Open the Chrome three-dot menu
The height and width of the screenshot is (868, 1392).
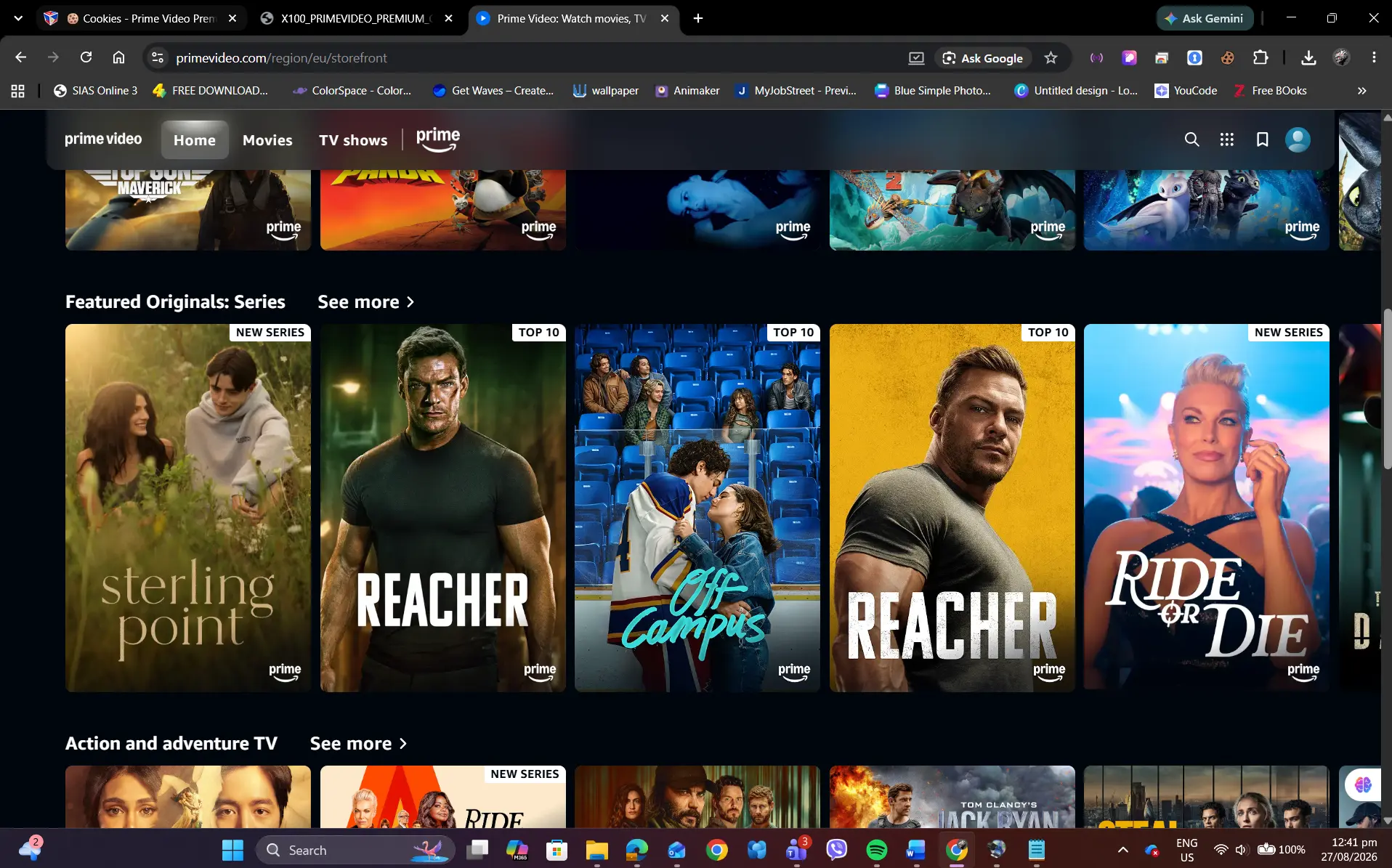click(1374, 57)
